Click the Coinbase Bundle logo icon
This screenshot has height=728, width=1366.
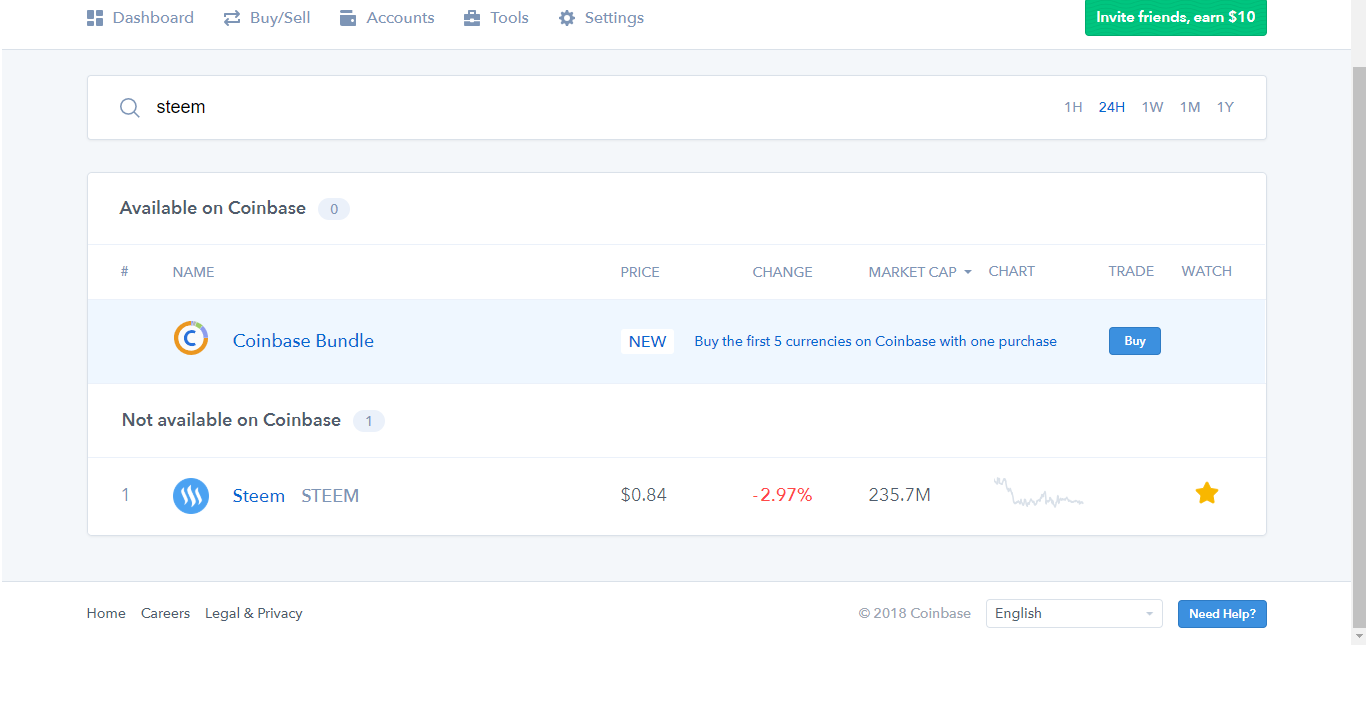(x=191, y=339)
